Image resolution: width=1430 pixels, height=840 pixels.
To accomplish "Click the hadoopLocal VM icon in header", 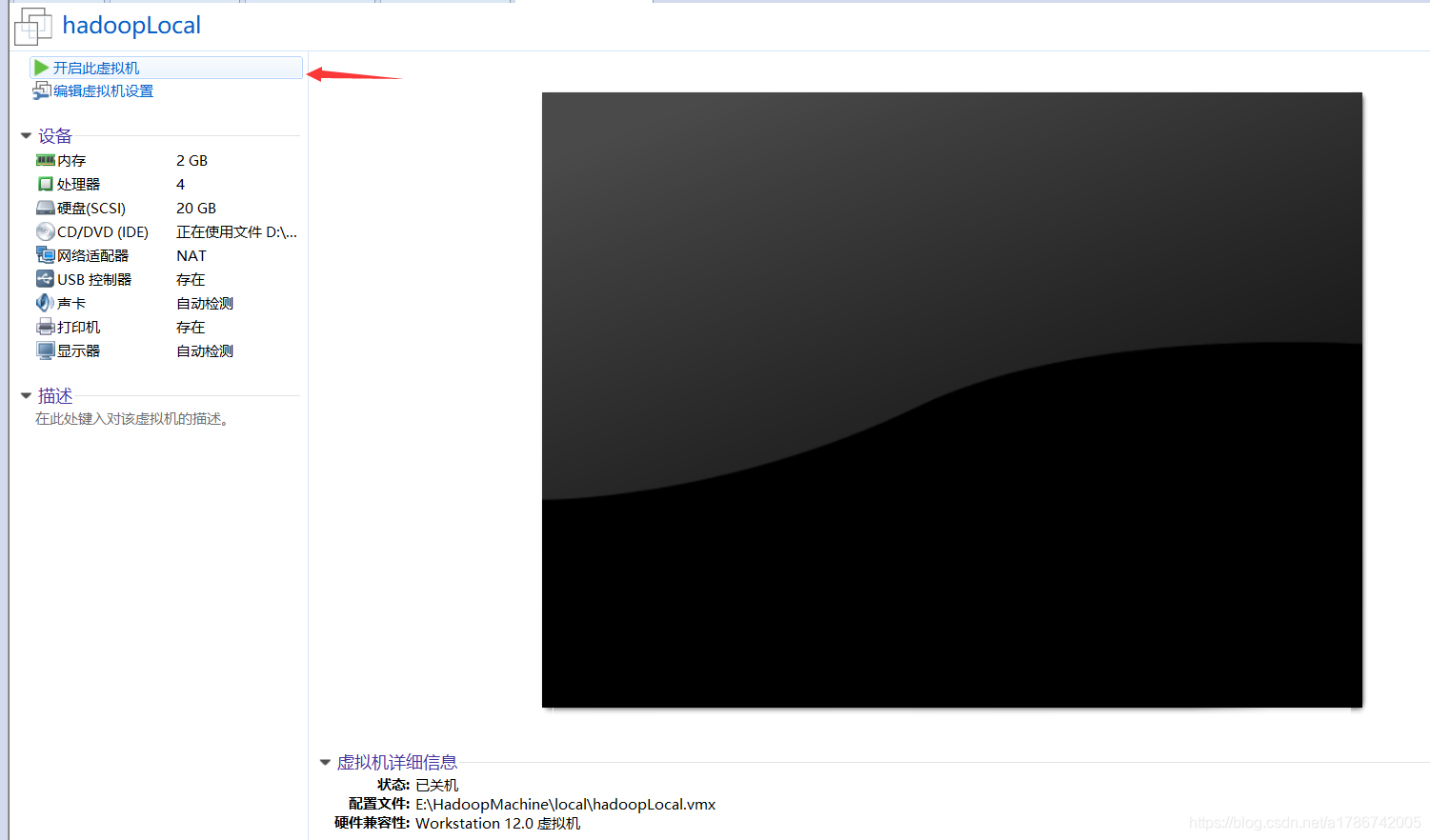I will pyautogui.click(x=33, y=26).
